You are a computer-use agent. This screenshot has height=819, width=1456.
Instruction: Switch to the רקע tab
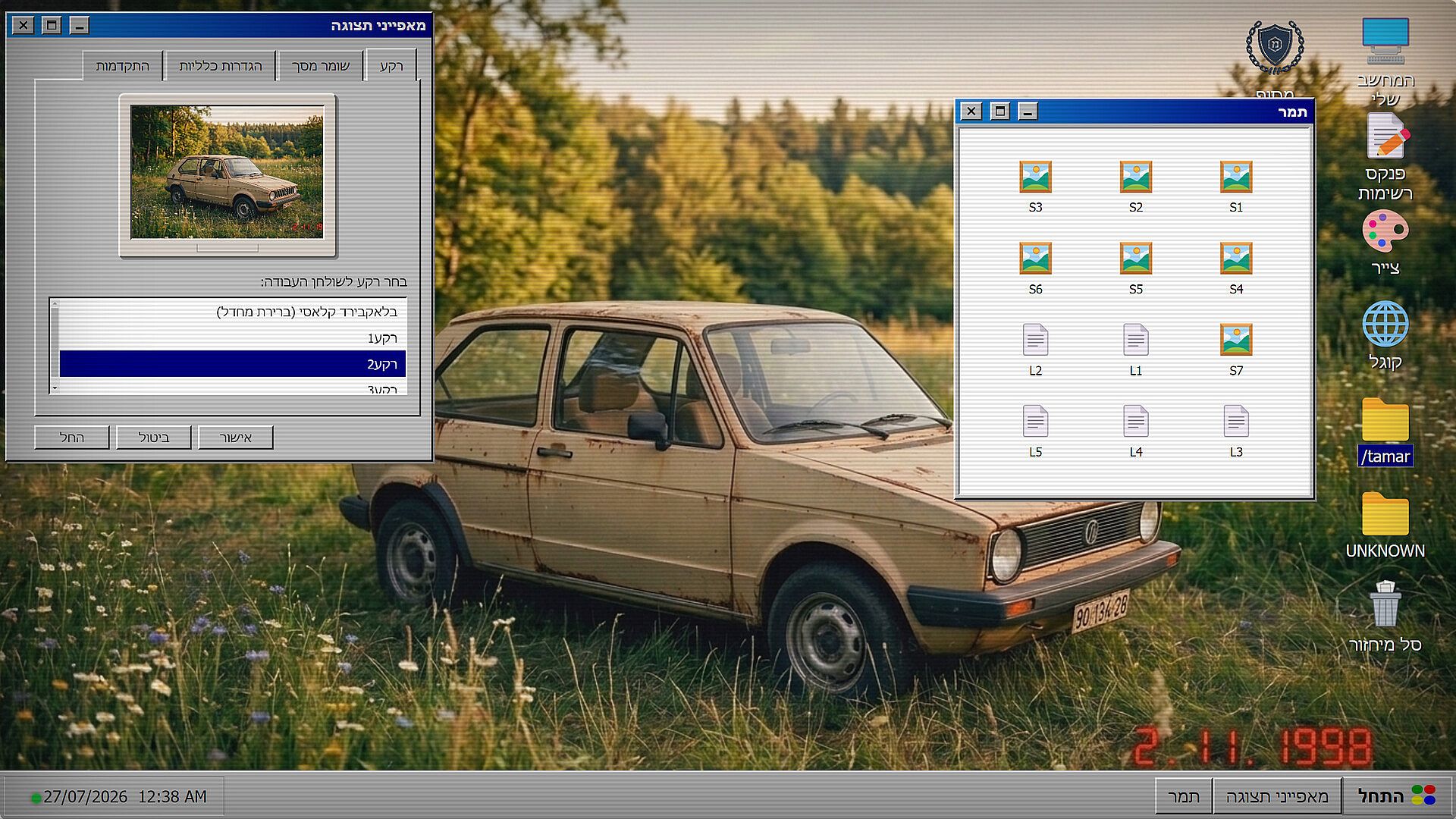point(391,66)
